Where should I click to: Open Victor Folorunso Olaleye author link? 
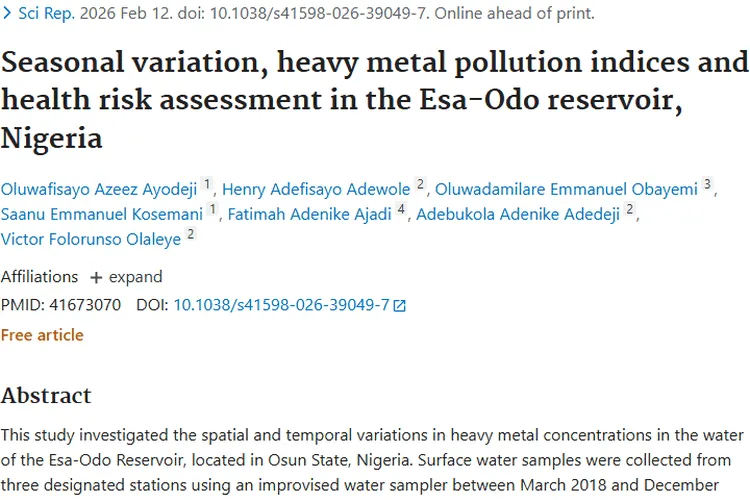point(90,238)
